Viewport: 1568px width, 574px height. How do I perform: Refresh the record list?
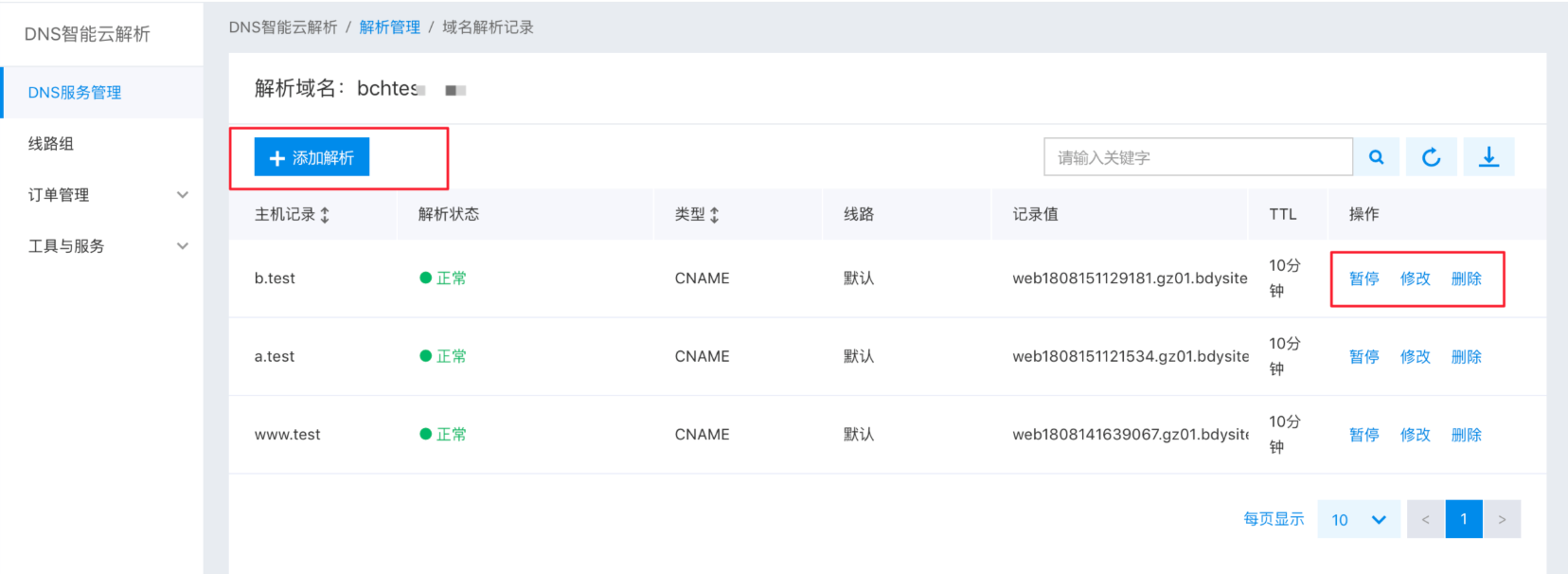coord(1432,157)
